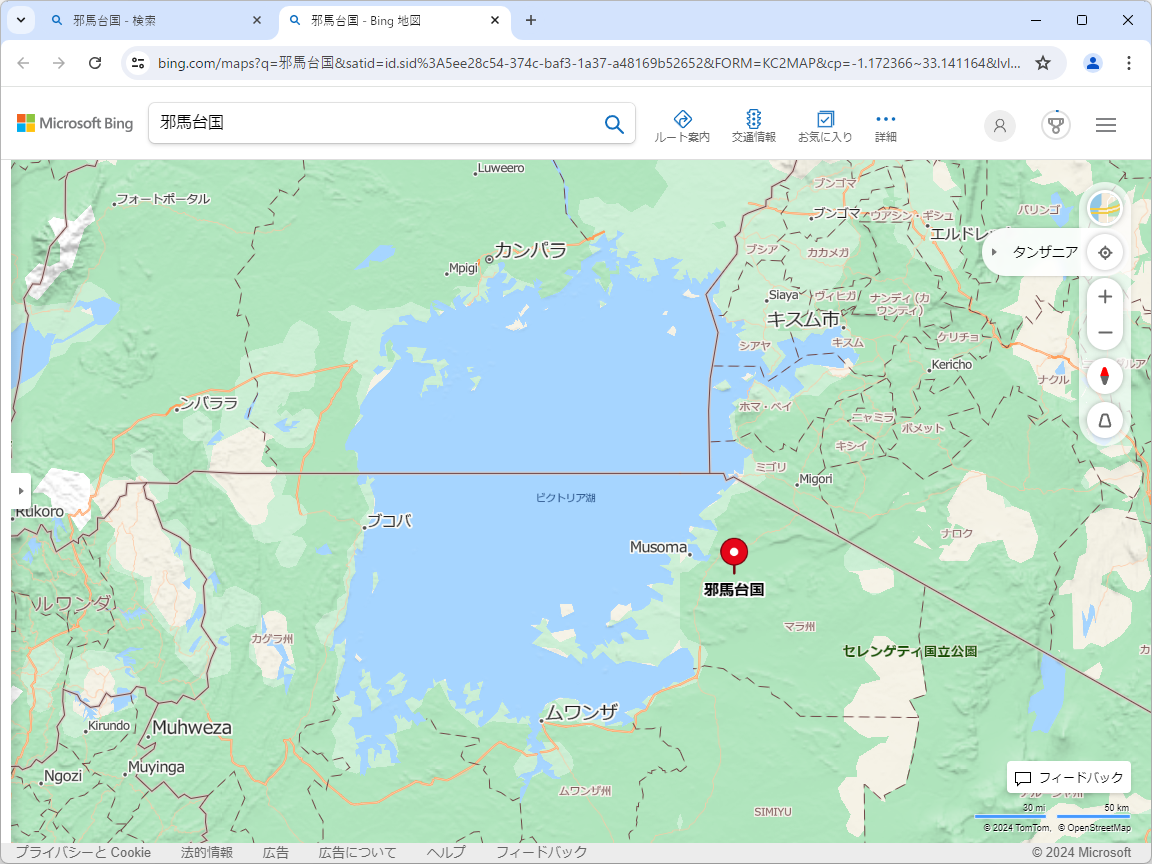
Task: Open the tab search dropdown
Action: (21, 21)
